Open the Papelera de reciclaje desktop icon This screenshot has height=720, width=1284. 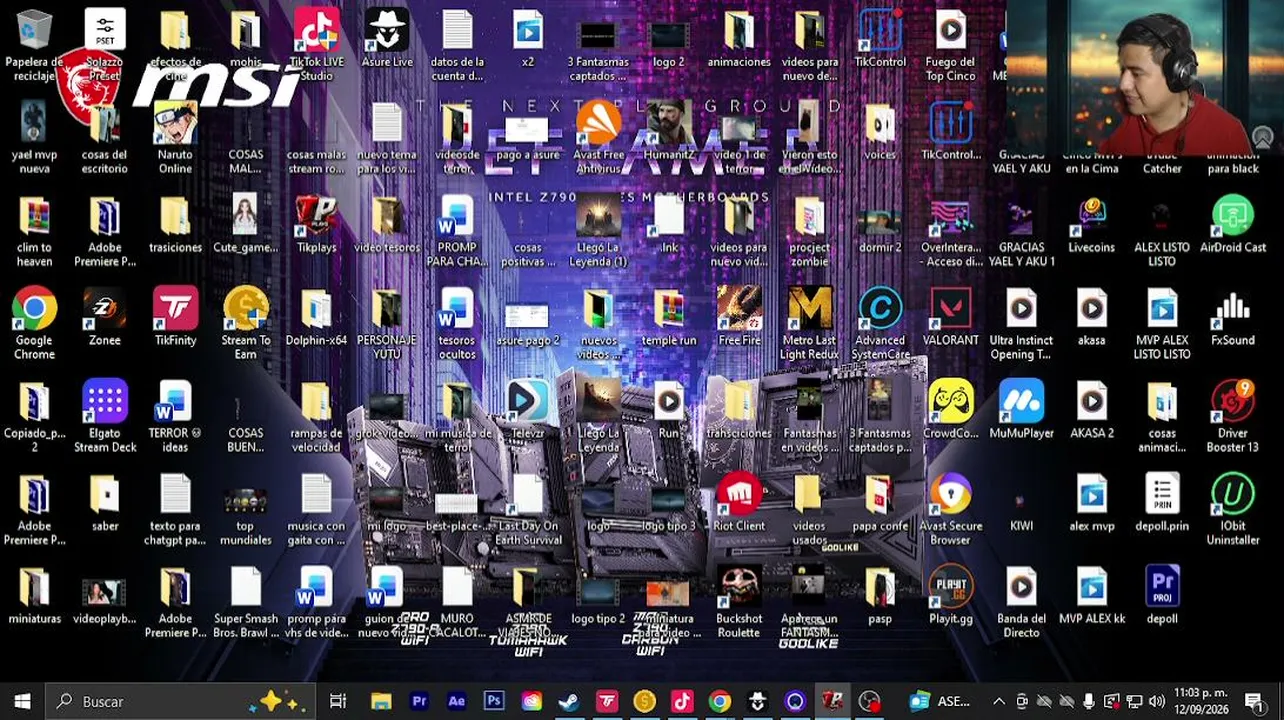(34, 45)
